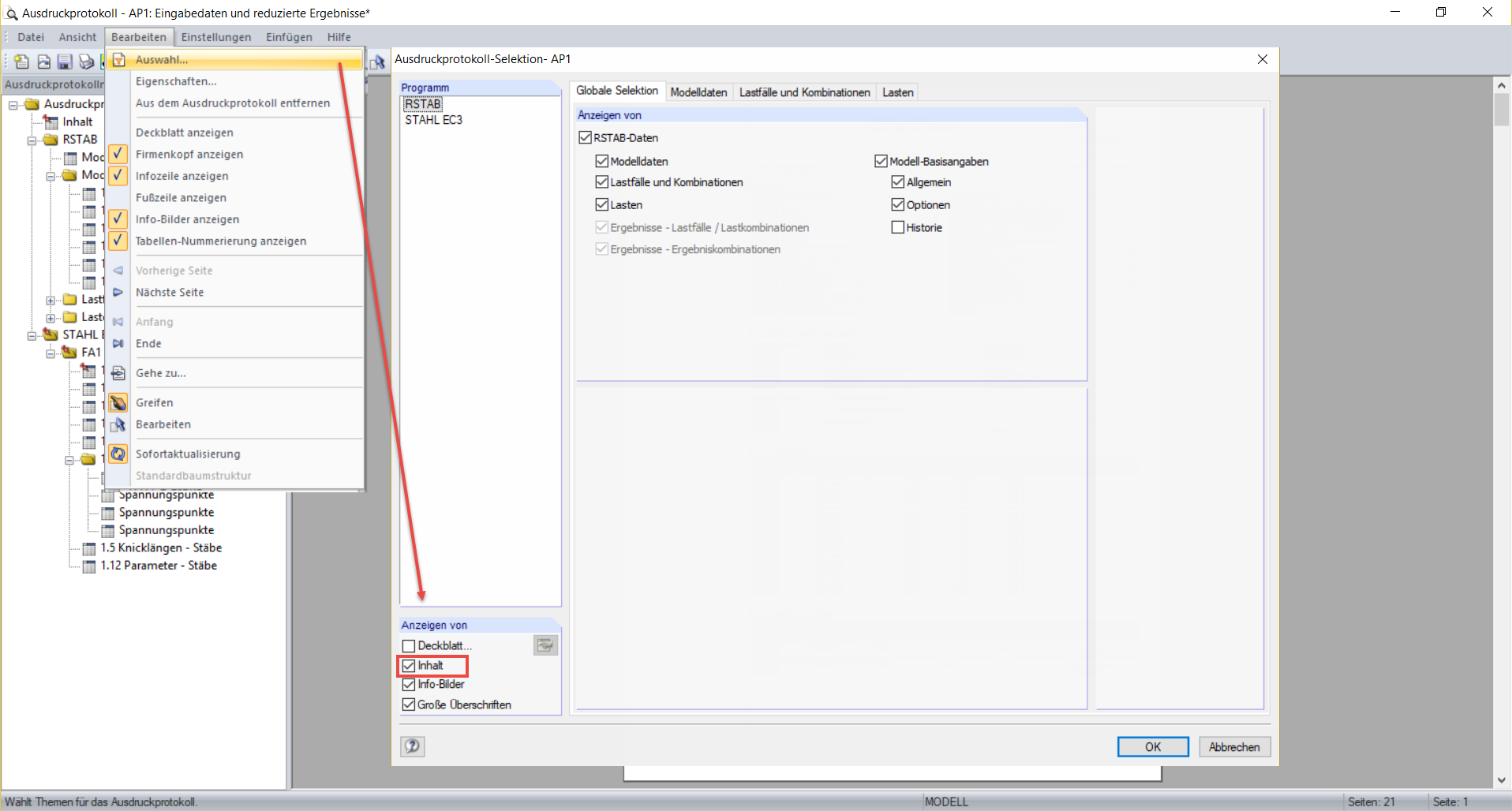This screenshot has height=811, width=1512.
Task: Select STAHL EC3 in Programm list
Action: point(434,120)
